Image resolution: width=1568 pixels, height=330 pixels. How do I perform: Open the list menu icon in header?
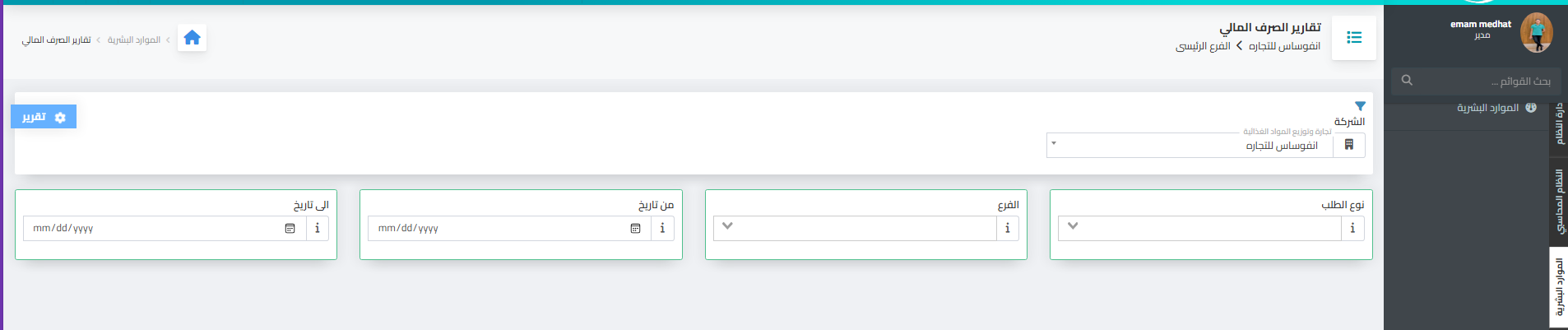click(x=1354, y=38)
